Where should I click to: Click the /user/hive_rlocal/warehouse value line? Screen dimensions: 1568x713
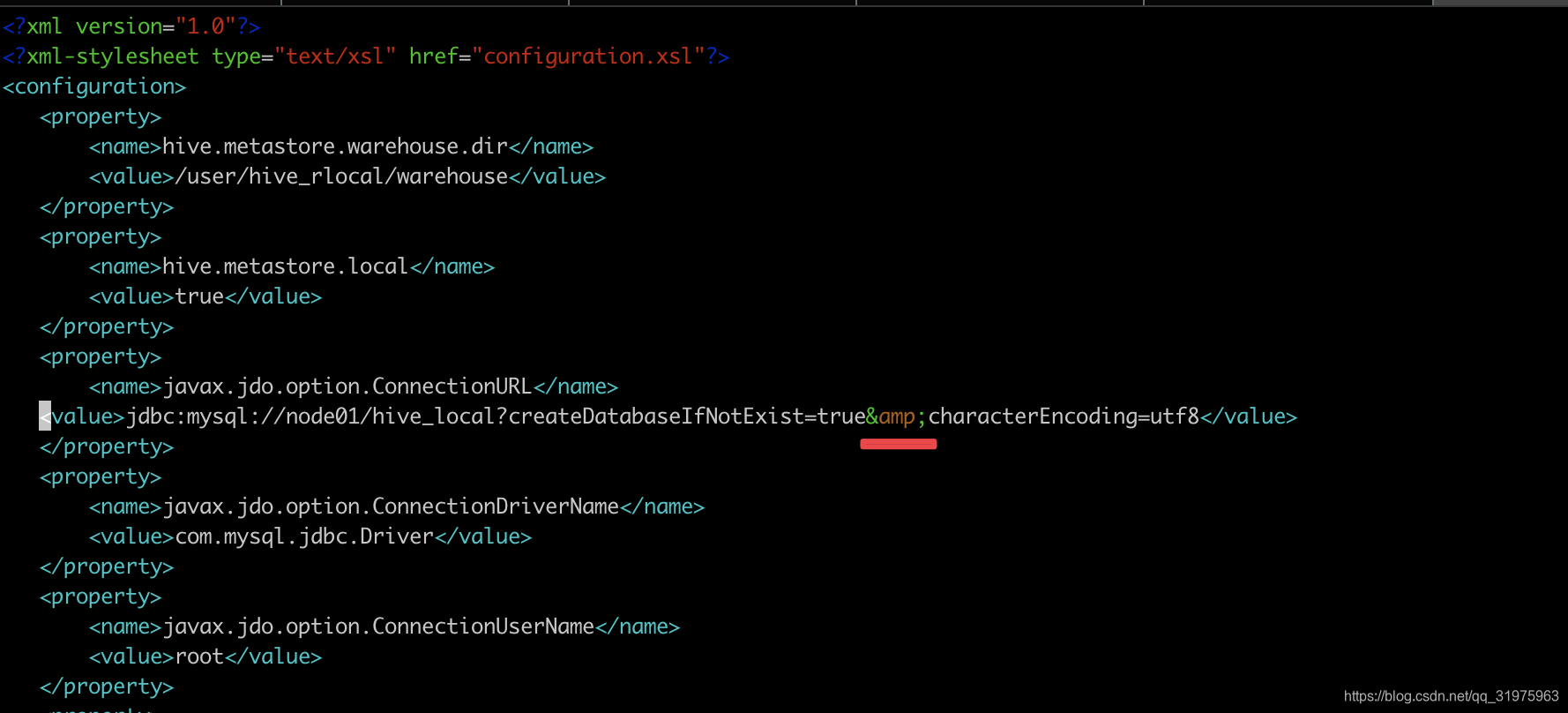pyautogui.click(x=347, y=176)
